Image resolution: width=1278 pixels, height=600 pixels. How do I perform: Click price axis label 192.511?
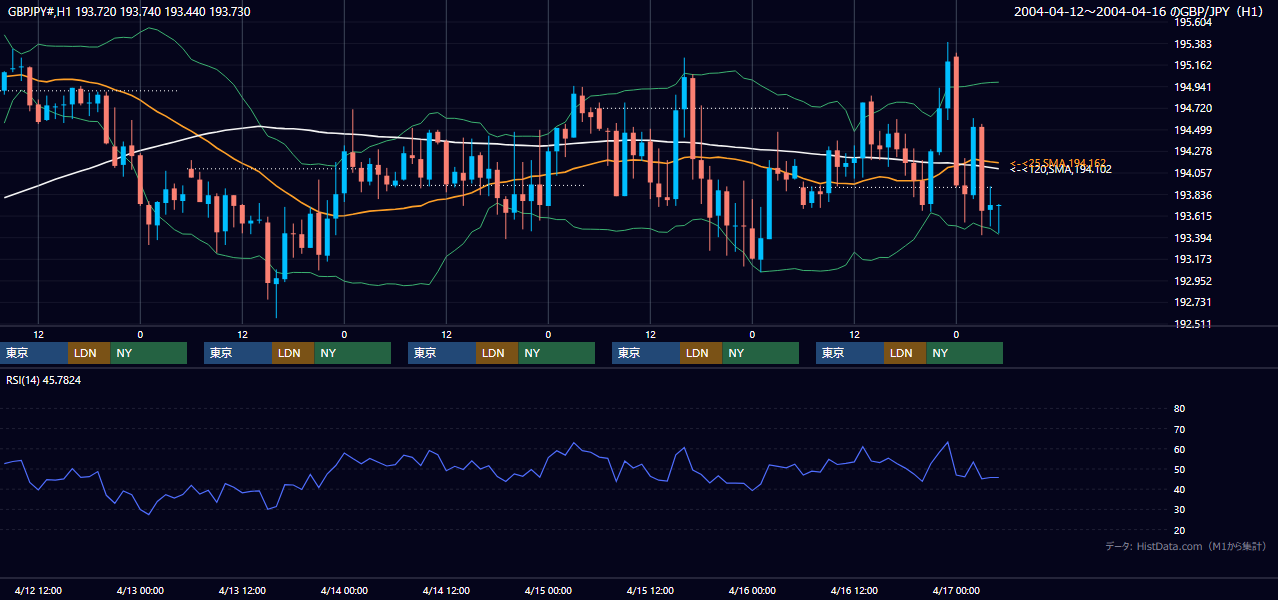click(1193, 324)
